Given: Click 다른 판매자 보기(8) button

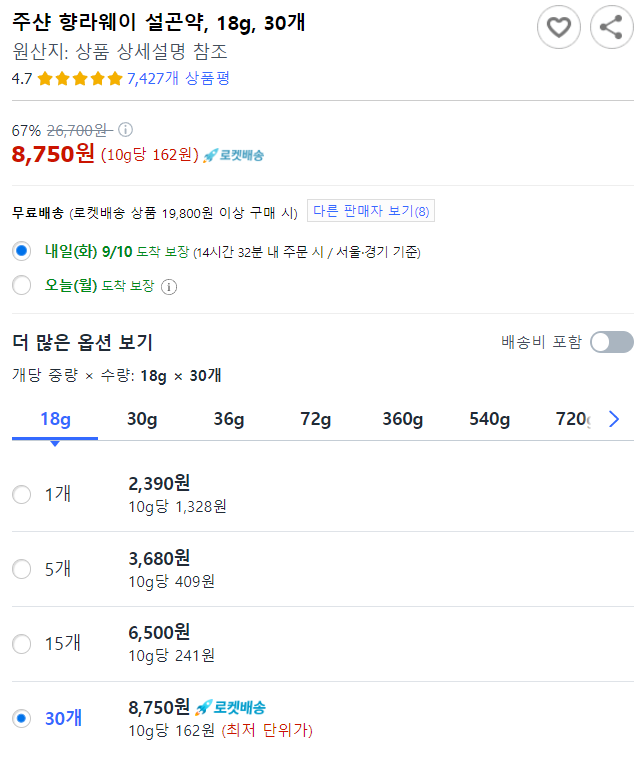Looking at the screenshot, I should pyautogui.click(x=371, y=211).
